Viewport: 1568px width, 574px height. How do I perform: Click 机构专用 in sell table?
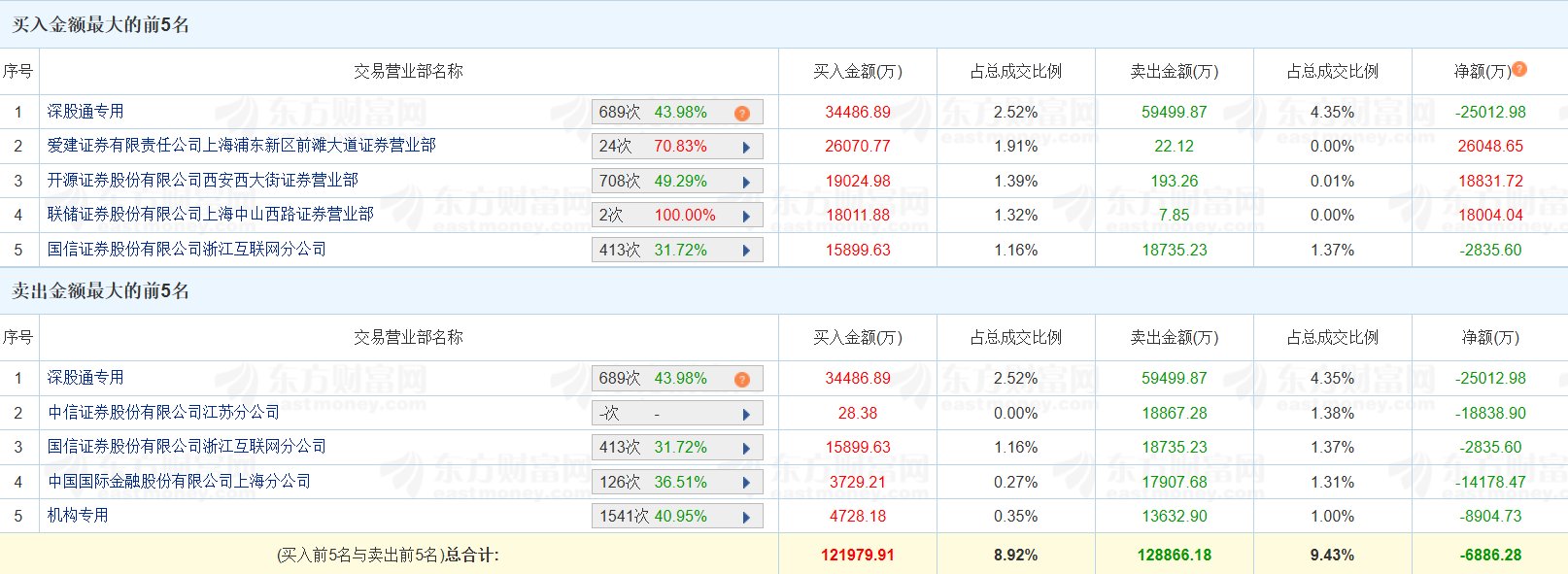pyautogui.click(x=78, y=515)
